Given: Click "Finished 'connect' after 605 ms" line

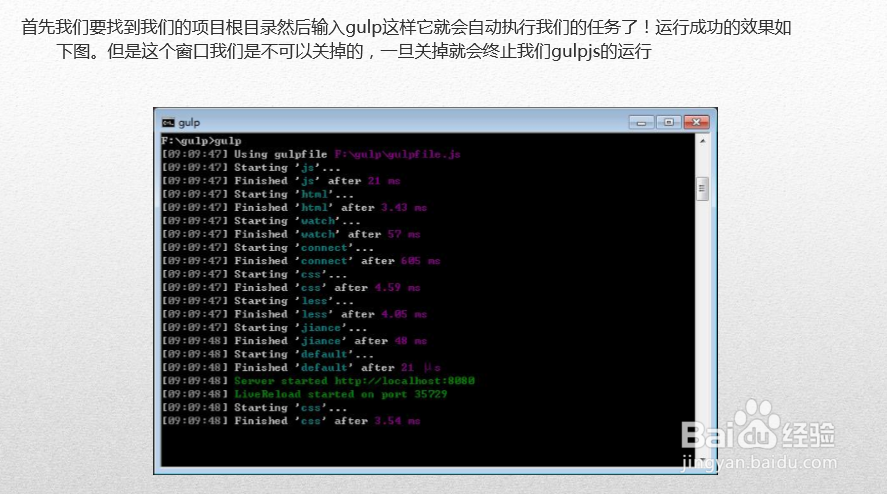Looking at the screenshot, I should pyautogui.click(x=301, y=261).
